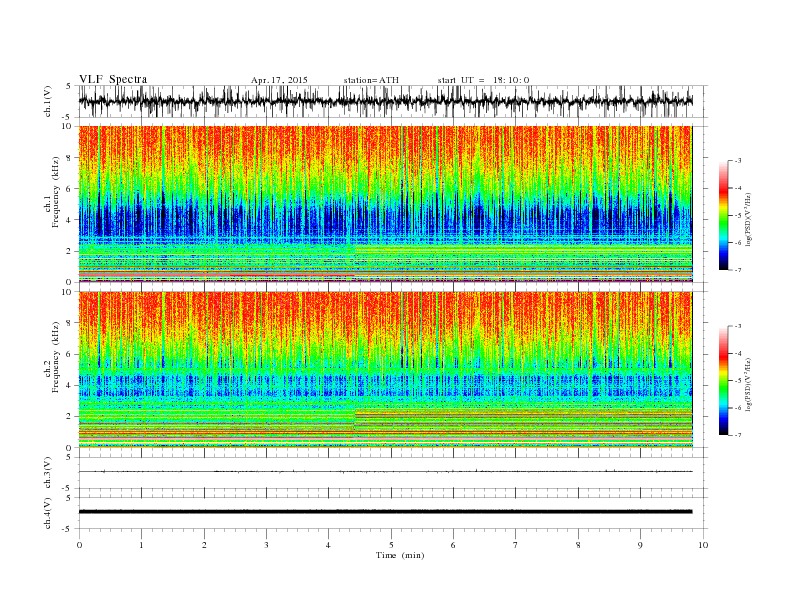Click the time axis tick label "1"
The height and width of the screenshot is (612, 792).
click(x=141, y=545)
